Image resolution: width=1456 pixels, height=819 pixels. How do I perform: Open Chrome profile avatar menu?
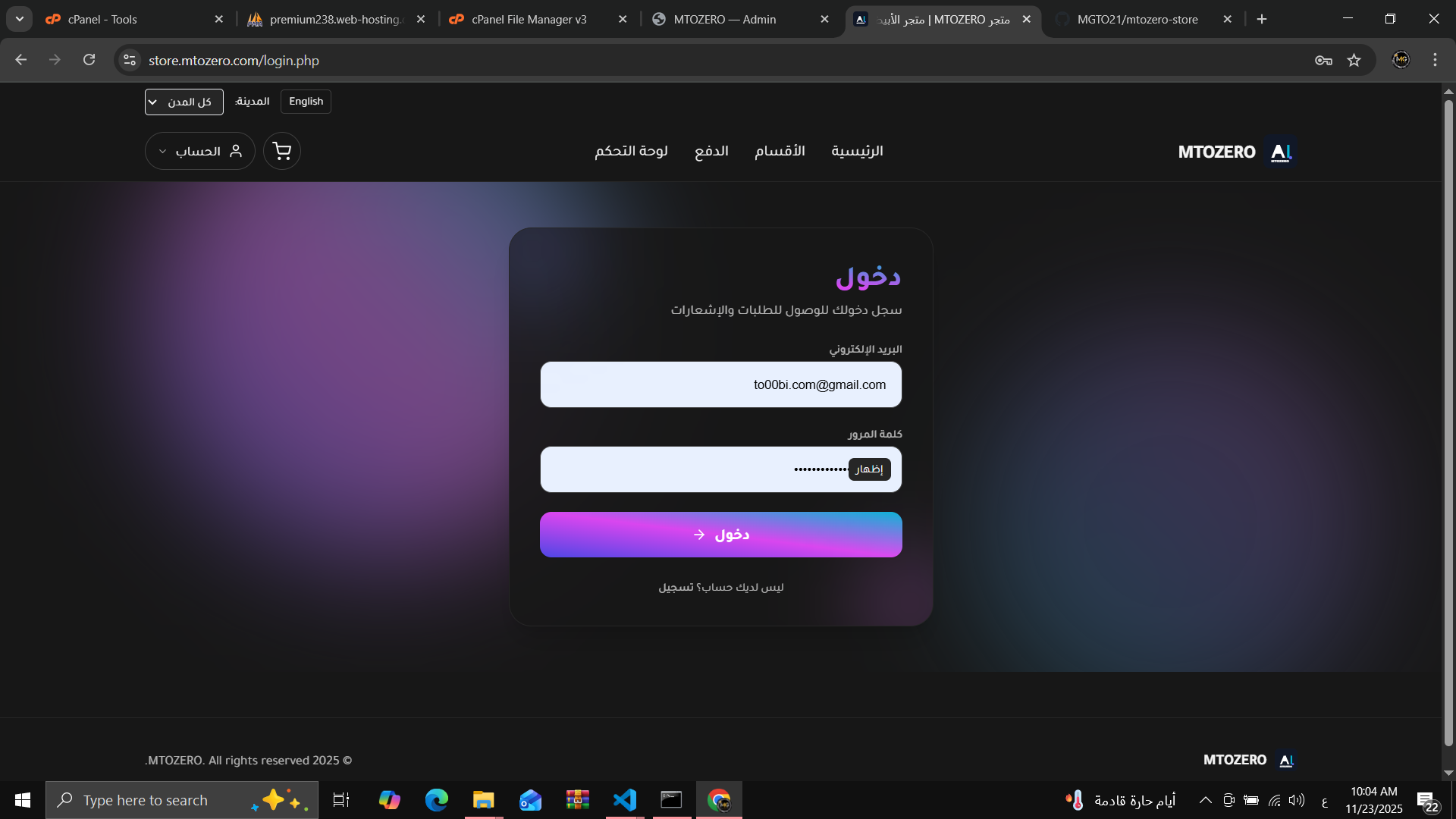click(x=1401, y=60)
